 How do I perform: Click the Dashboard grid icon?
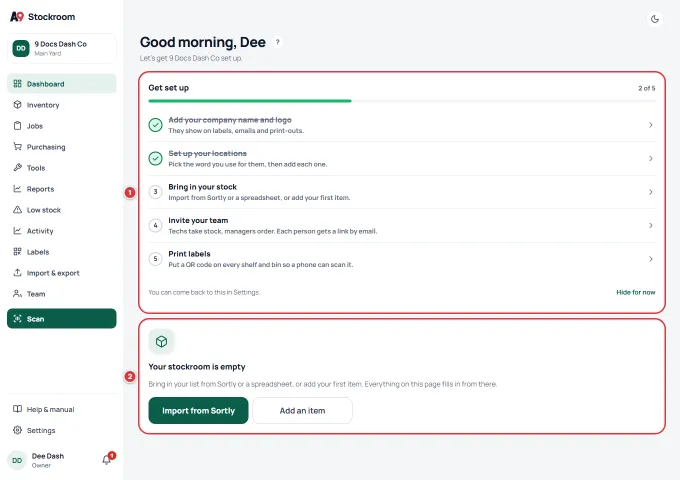coord(17,84)
